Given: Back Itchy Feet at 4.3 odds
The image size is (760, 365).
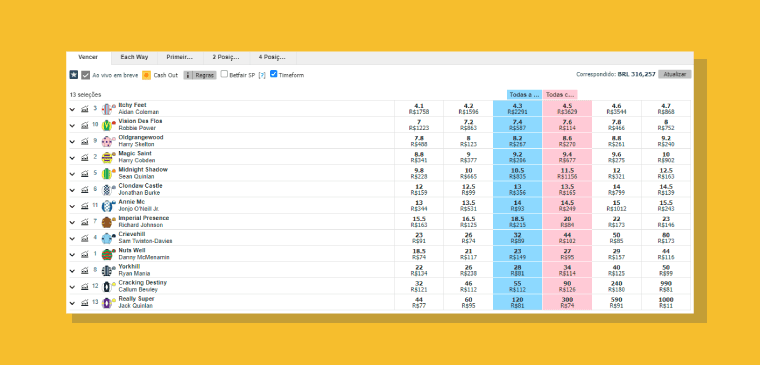Looking at the screenshot, I should [x=517, y=109].
